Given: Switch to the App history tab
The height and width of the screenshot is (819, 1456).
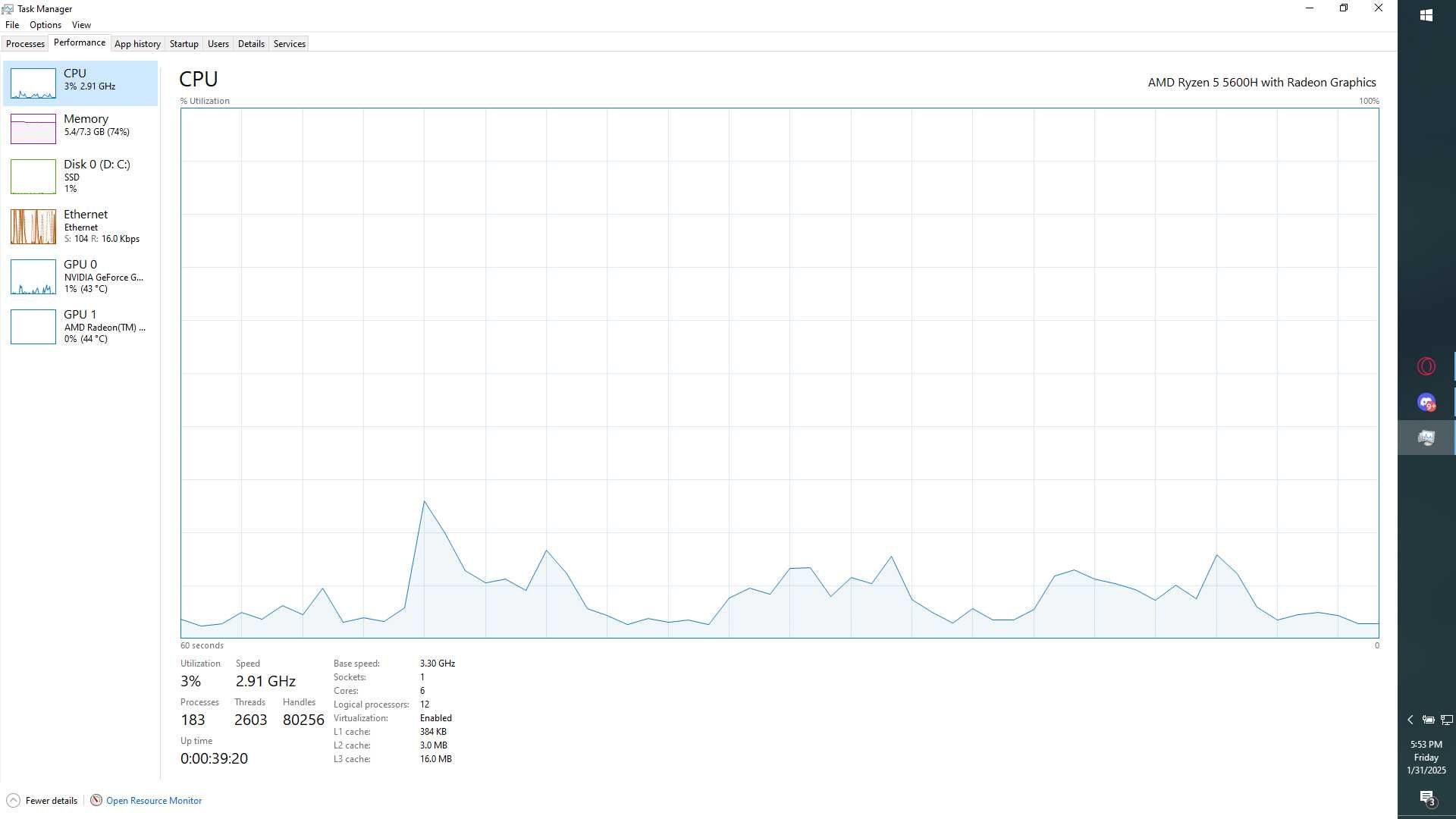Looking at the screenshot, I should (137, 44).
